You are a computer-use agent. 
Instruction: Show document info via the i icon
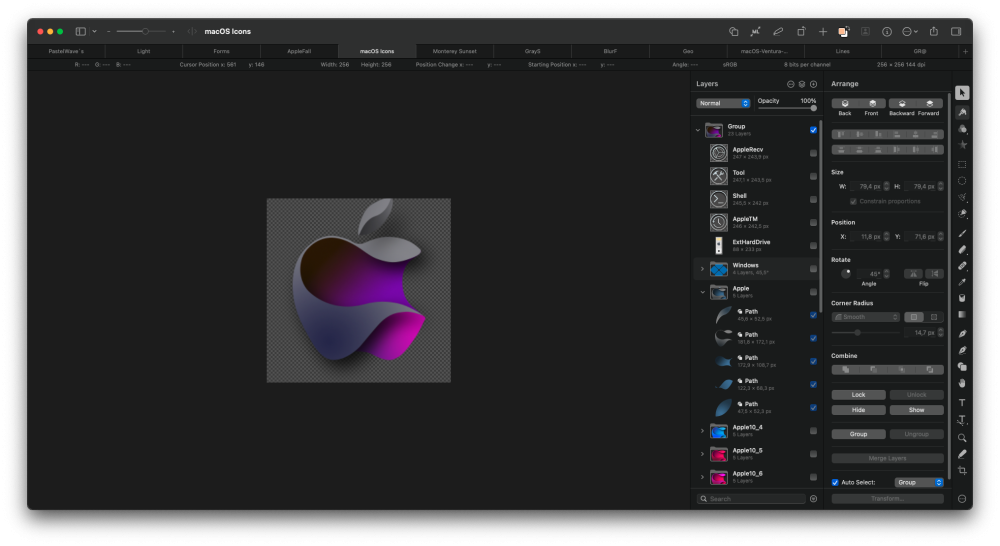(886, 31)
